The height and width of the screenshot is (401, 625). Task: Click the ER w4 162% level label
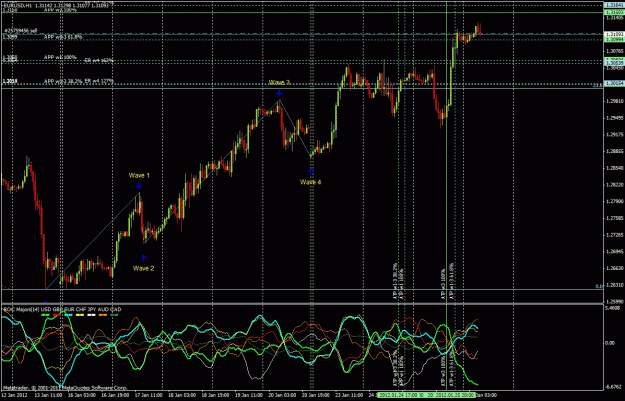(99, 60)
